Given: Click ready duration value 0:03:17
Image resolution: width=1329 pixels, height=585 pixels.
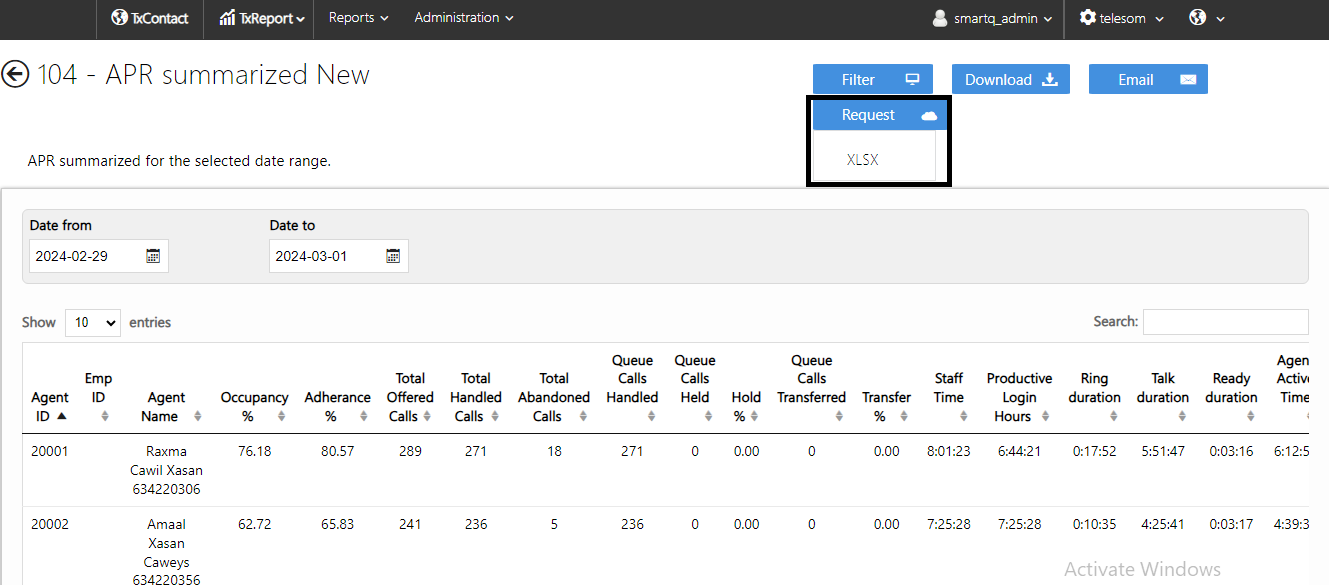Looking at the screenshot, I should 1231,524.
